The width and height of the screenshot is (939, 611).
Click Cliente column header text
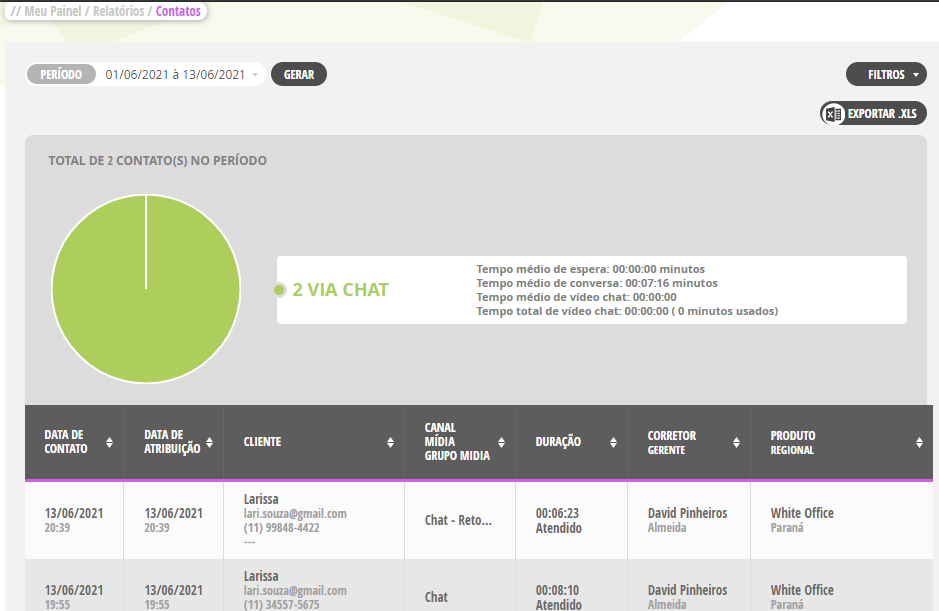(x=262, y=441)
